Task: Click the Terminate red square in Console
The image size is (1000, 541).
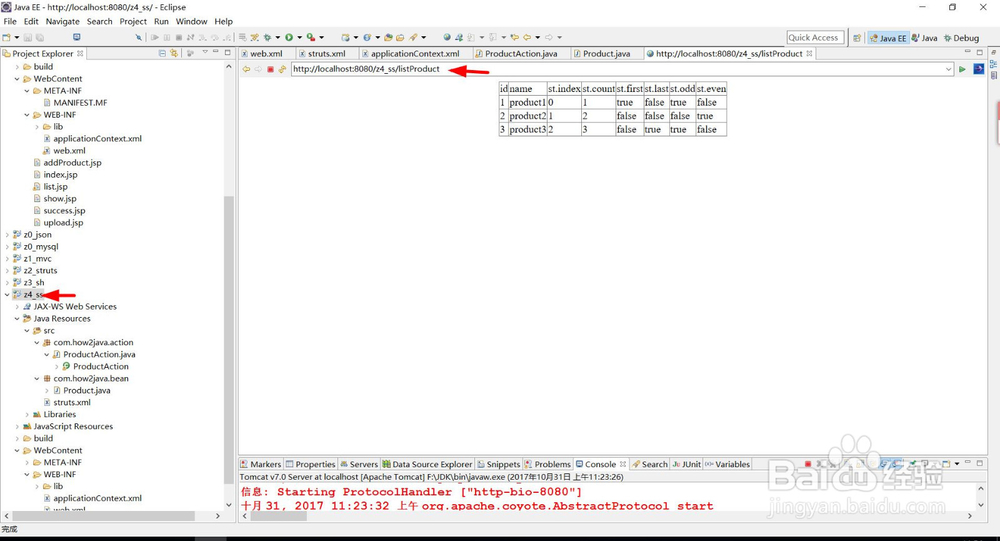Action: click(x=807, y=464)
